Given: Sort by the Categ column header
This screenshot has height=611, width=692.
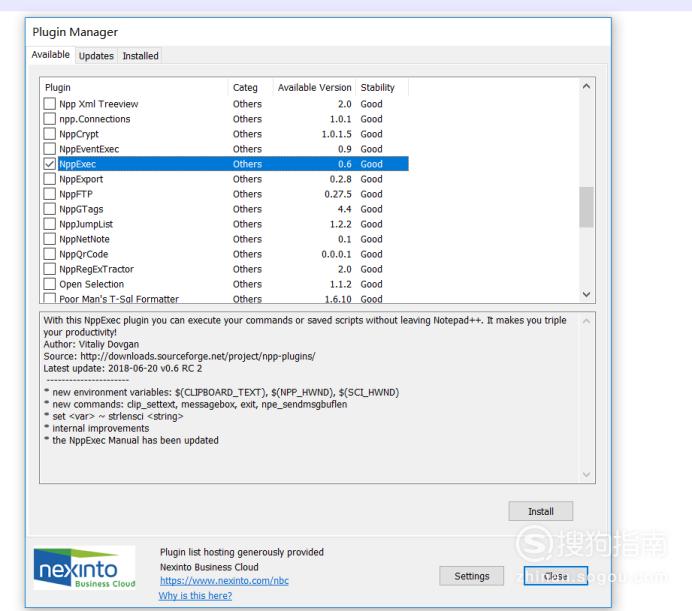Looking at the screenshot, I should 250,87.
